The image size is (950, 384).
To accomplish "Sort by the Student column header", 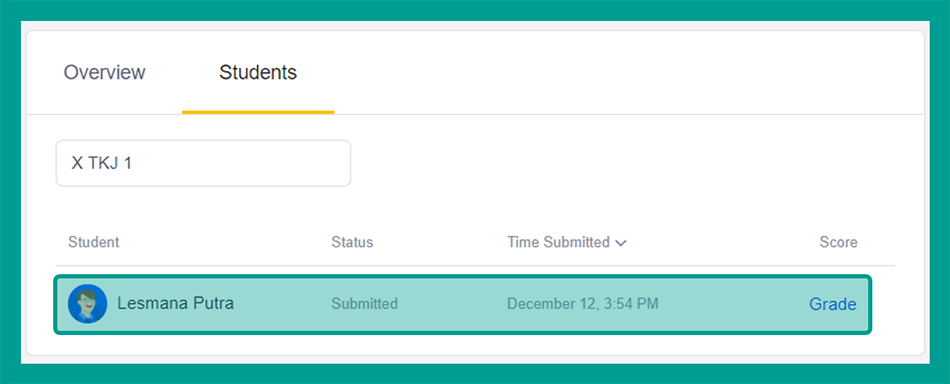I will click(93, 242).
